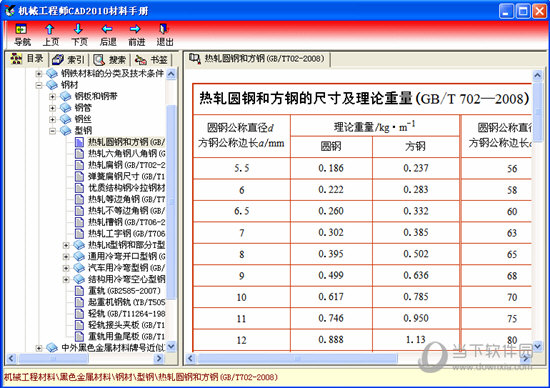Switch to the 索引 index tab
The image size is (550, 388).
pos(68,59)
